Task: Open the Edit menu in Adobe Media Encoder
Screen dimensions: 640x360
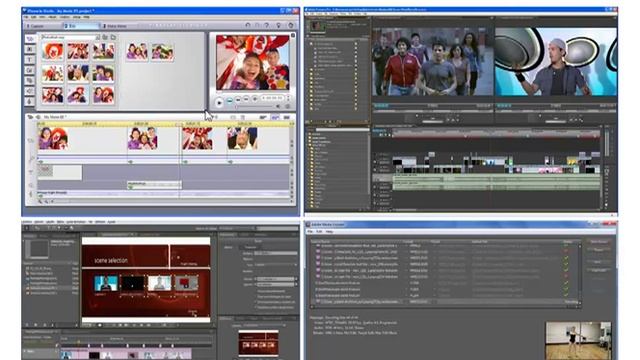Action: (319, 231)
